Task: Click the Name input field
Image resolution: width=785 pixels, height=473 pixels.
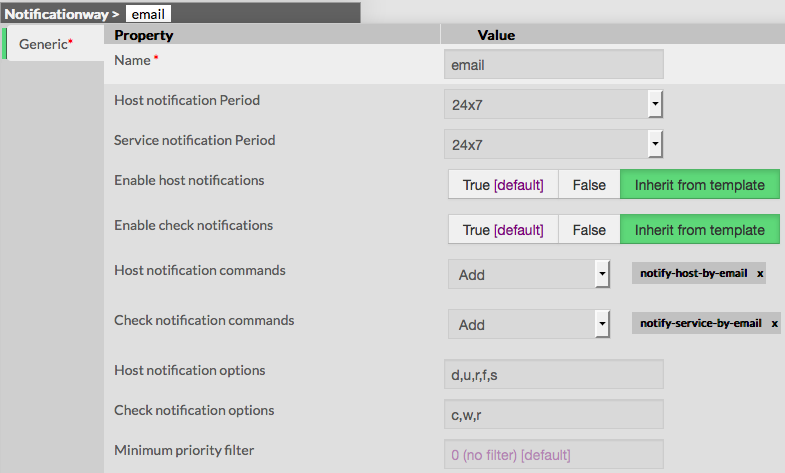Action: click(553, 65)
